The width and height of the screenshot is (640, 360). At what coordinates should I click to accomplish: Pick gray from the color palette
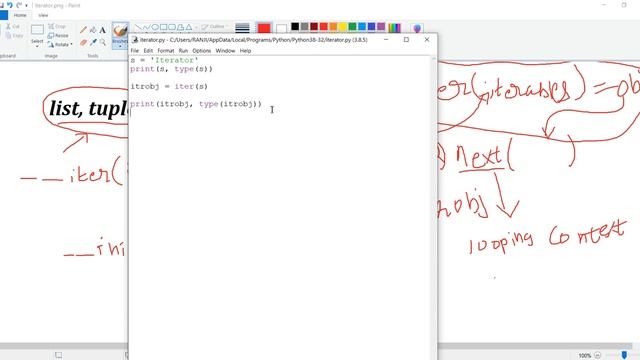304,27
